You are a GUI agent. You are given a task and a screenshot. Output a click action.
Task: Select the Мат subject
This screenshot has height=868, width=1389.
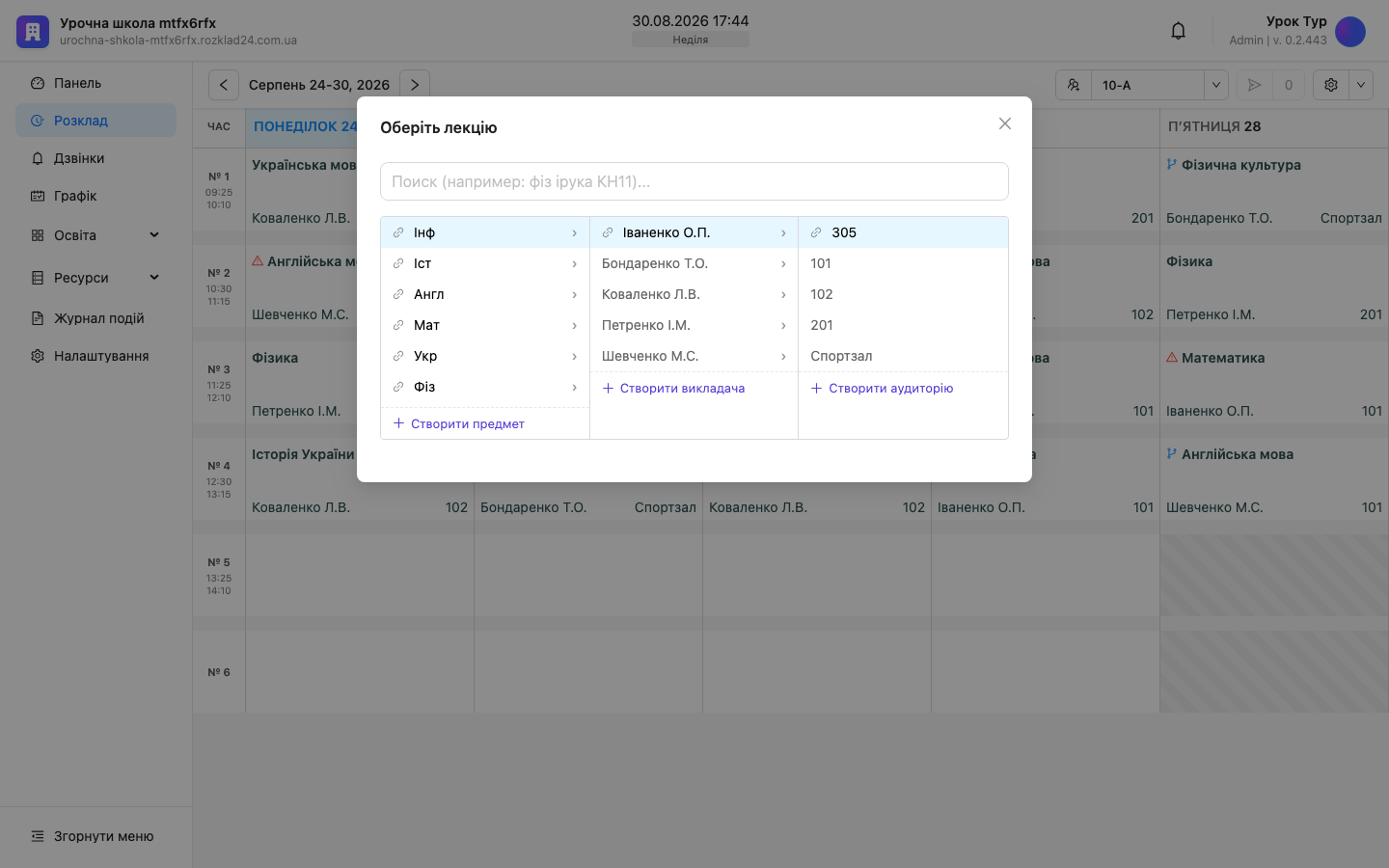click(485, 325)
